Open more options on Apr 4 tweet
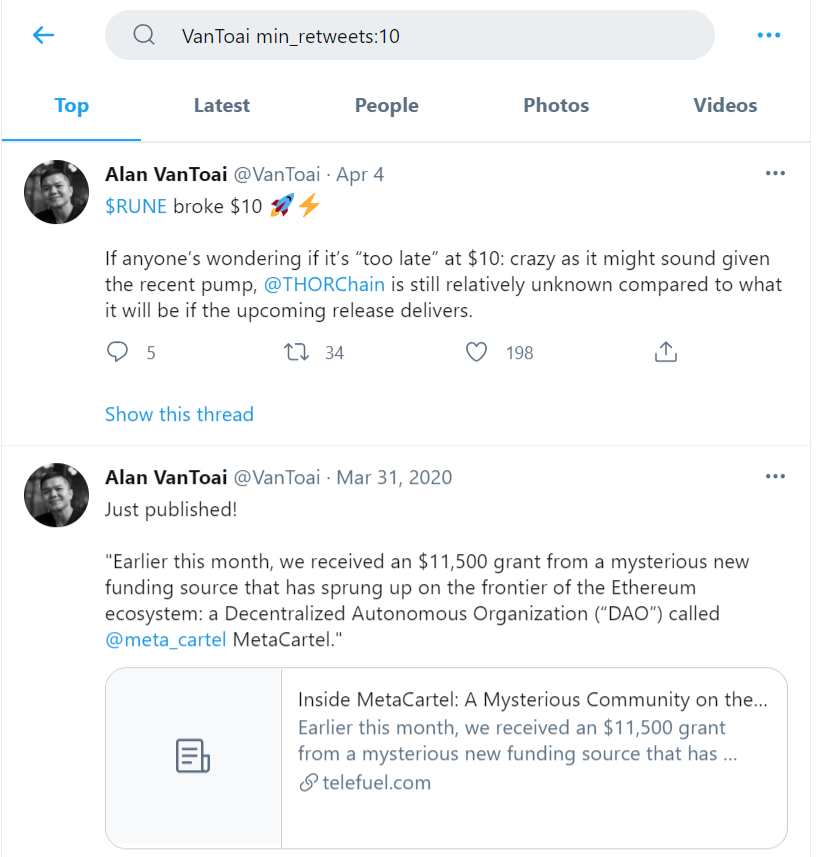 point(775,173)
